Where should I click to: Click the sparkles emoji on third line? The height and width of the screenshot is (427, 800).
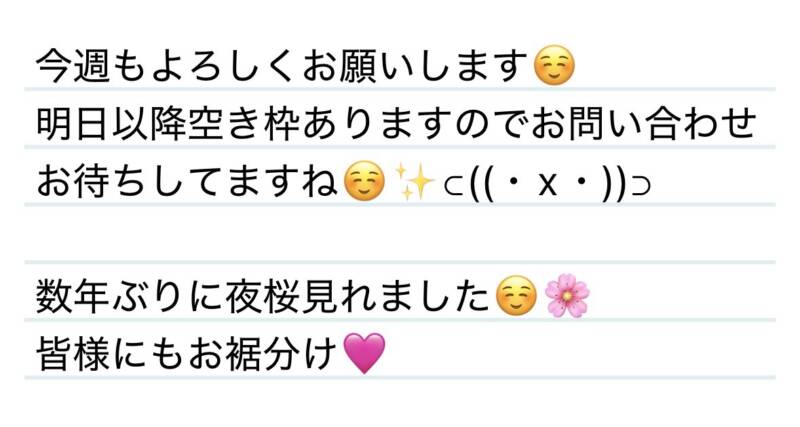pyautogui.click(x=415, y=182)
